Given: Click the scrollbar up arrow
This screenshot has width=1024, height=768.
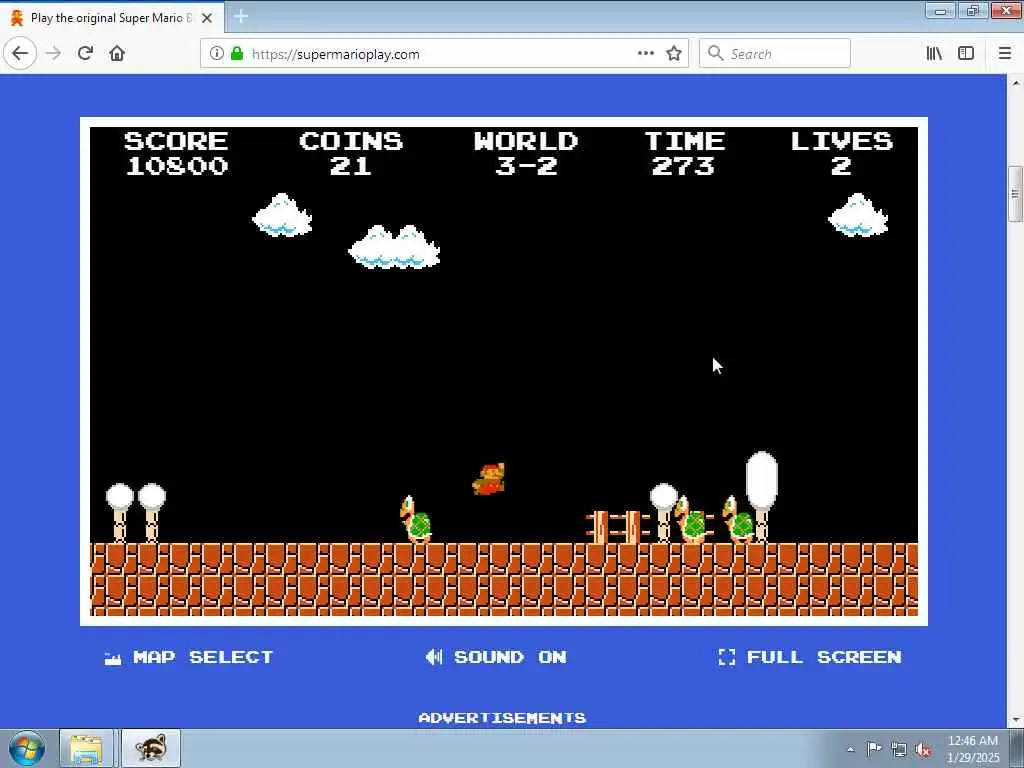Looking at the screenshot, I should click(1015, 83).
